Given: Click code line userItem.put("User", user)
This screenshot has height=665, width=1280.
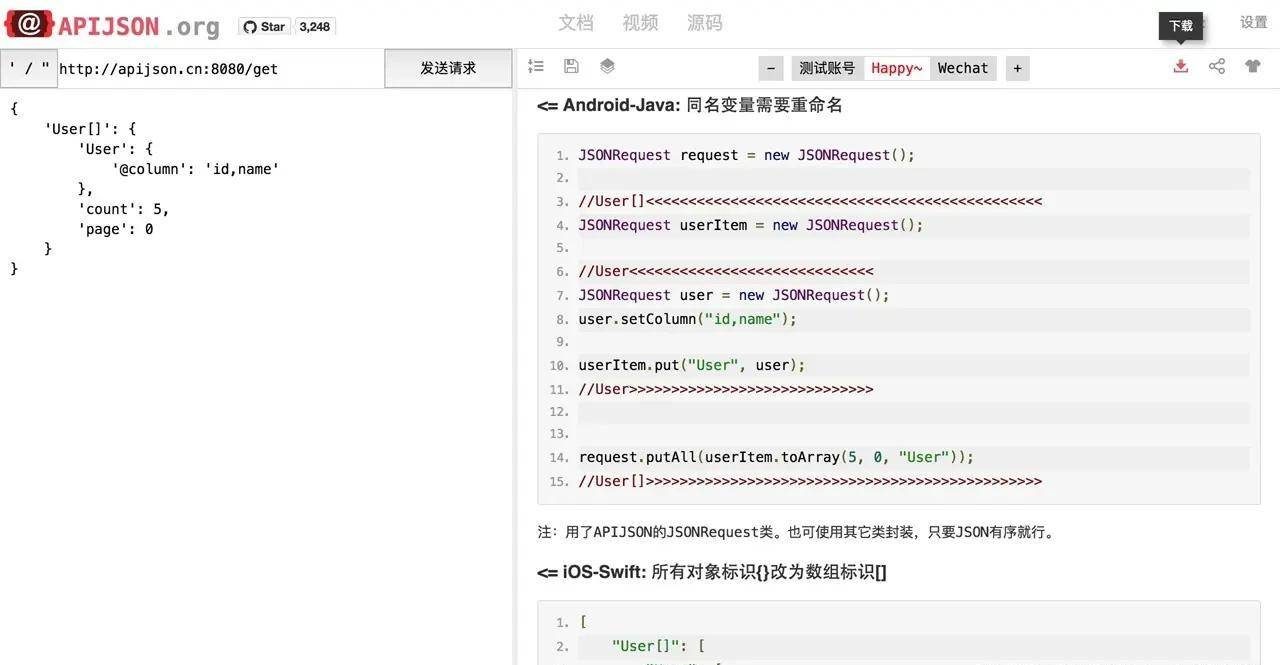Looking at the screenshot, I should pos(692,365).
